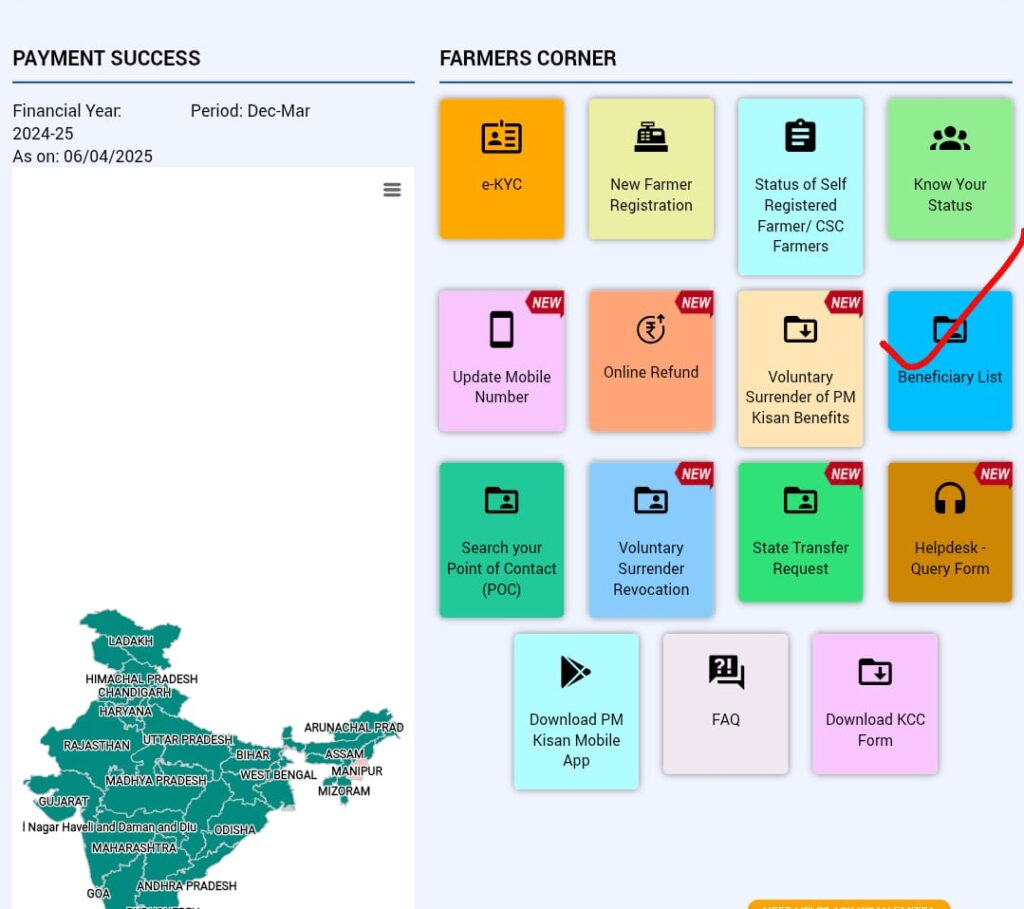Open Download PM Kisan Mobile App label

[576, 740]
